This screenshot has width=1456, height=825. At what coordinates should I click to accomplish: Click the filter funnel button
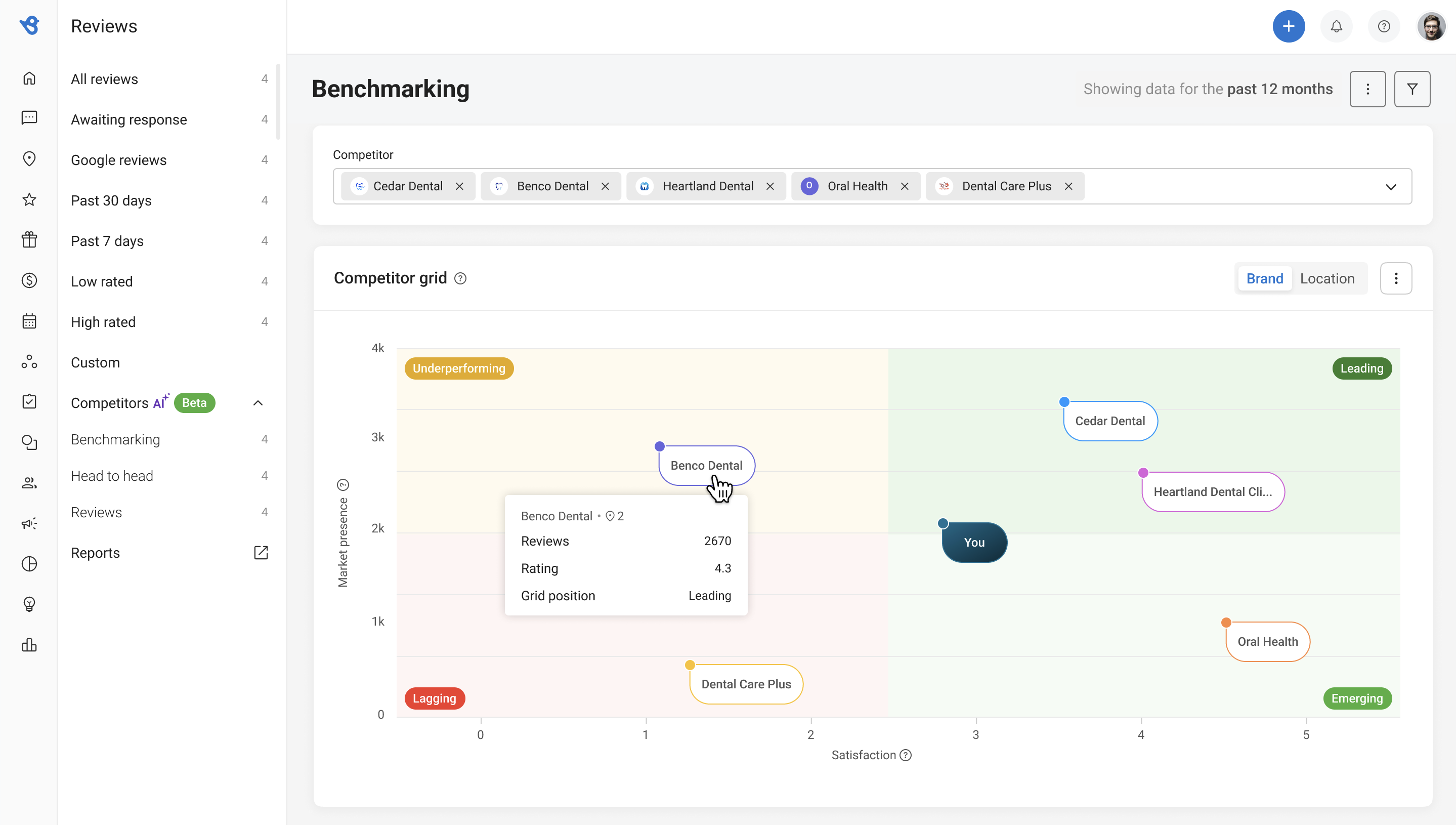point(1412,89)
